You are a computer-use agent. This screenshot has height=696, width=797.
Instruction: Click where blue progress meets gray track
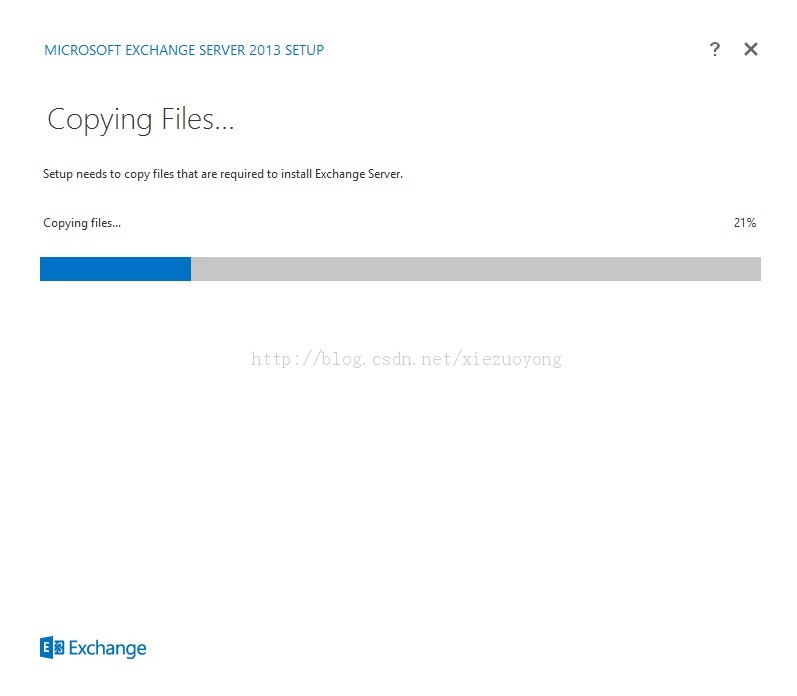pyautogui.click(x=191, y=269)
